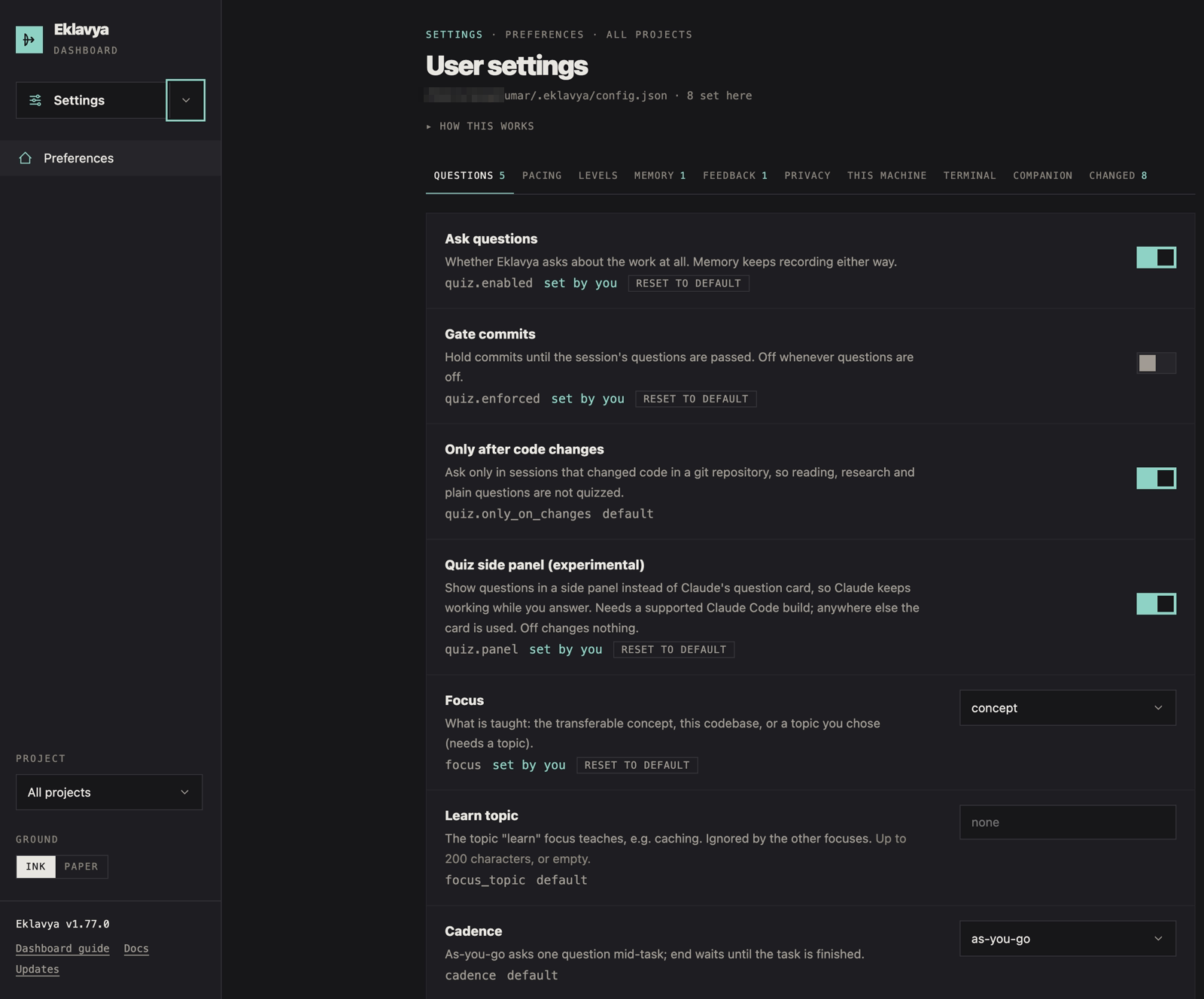Open the COMPANION tab
Screen dimensions: 1204x999
coord(1043,175)
